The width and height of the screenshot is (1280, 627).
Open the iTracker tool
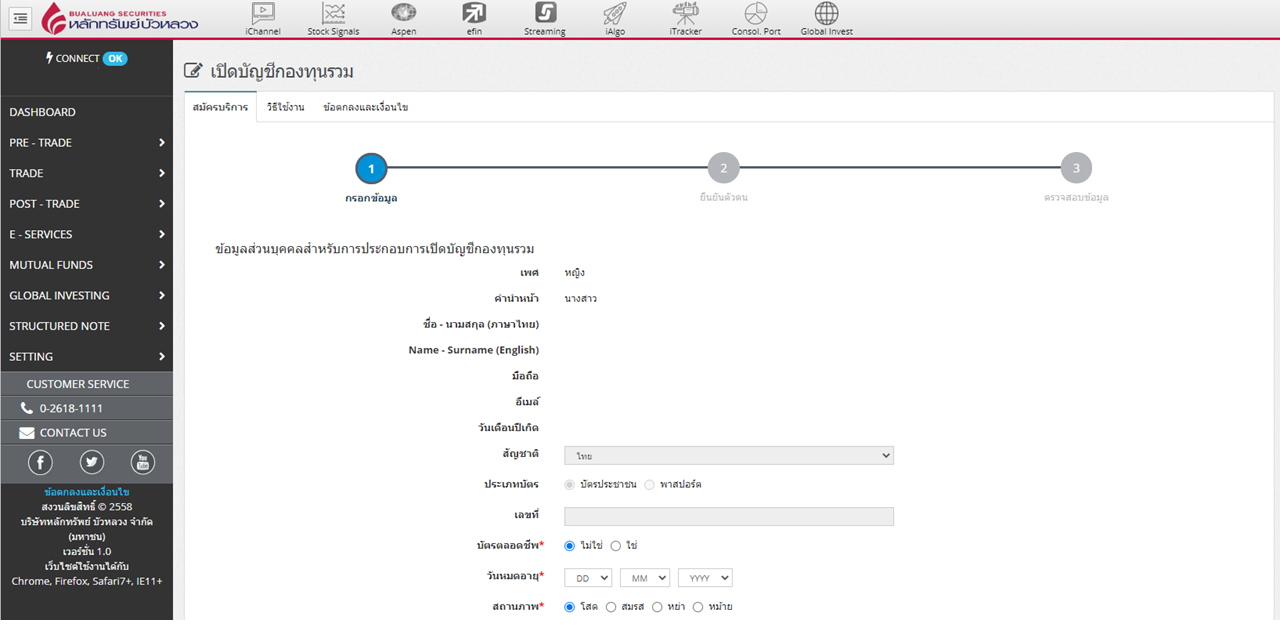(685, 14)
